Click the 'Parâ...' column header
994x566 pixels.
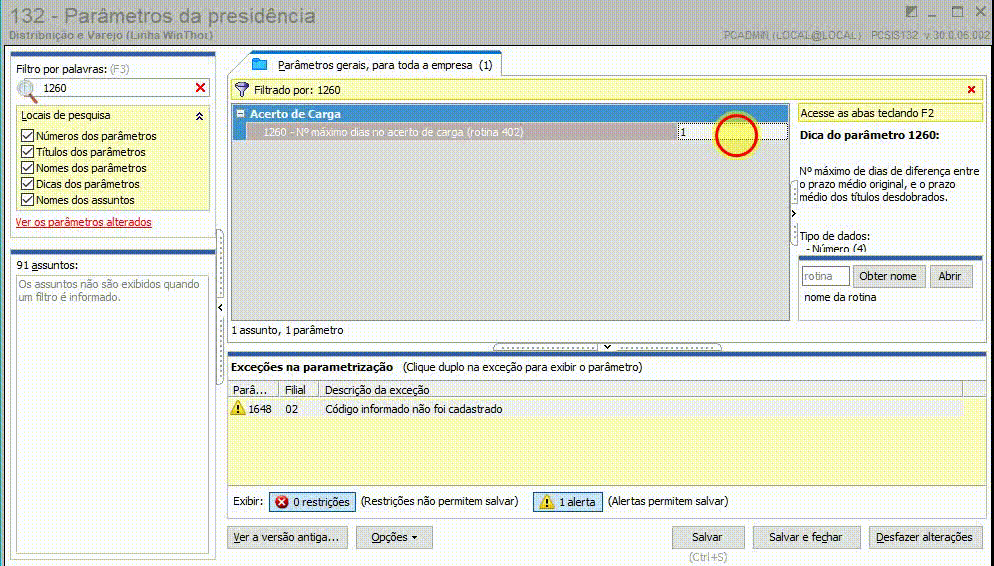point(254,390)
